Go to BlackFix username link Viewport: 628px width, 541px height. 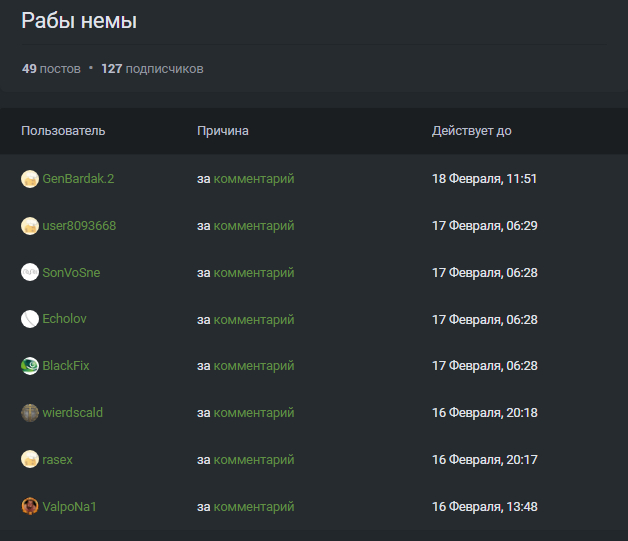click(66, 366)
